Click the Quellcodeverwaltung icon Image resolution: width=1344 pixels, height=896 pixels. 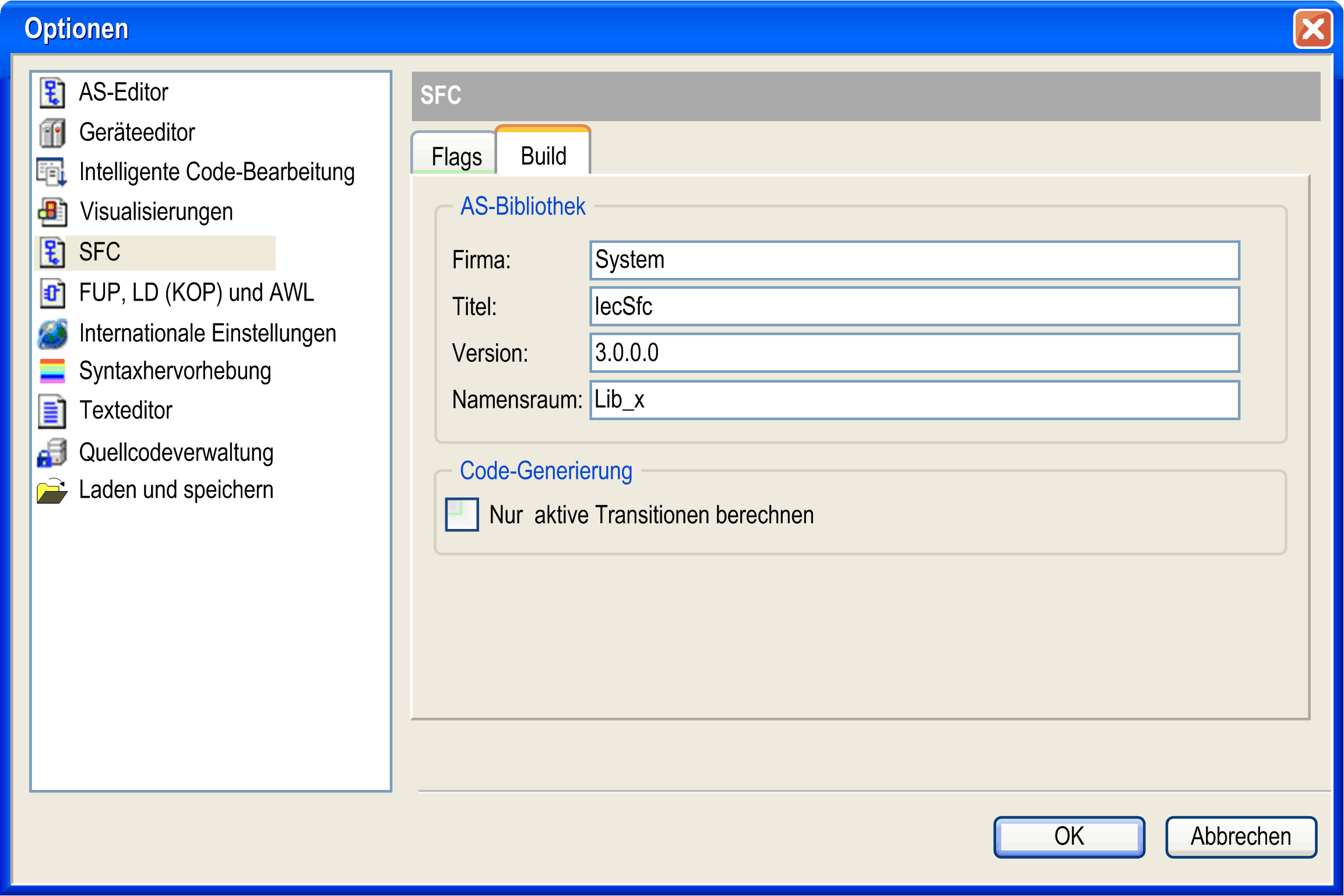tap(52, 453)
